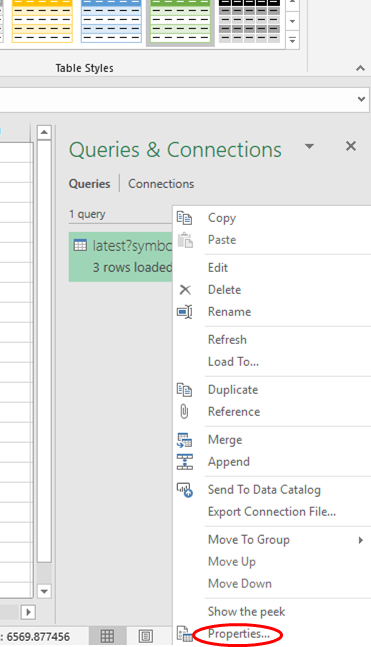Click the Merge queries icon

pos(184,440)
